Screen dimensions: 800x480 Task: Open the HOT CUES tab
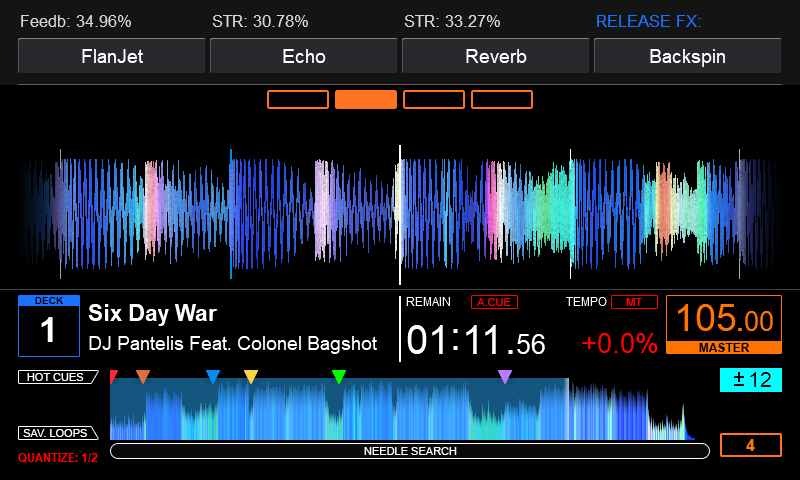58,377
